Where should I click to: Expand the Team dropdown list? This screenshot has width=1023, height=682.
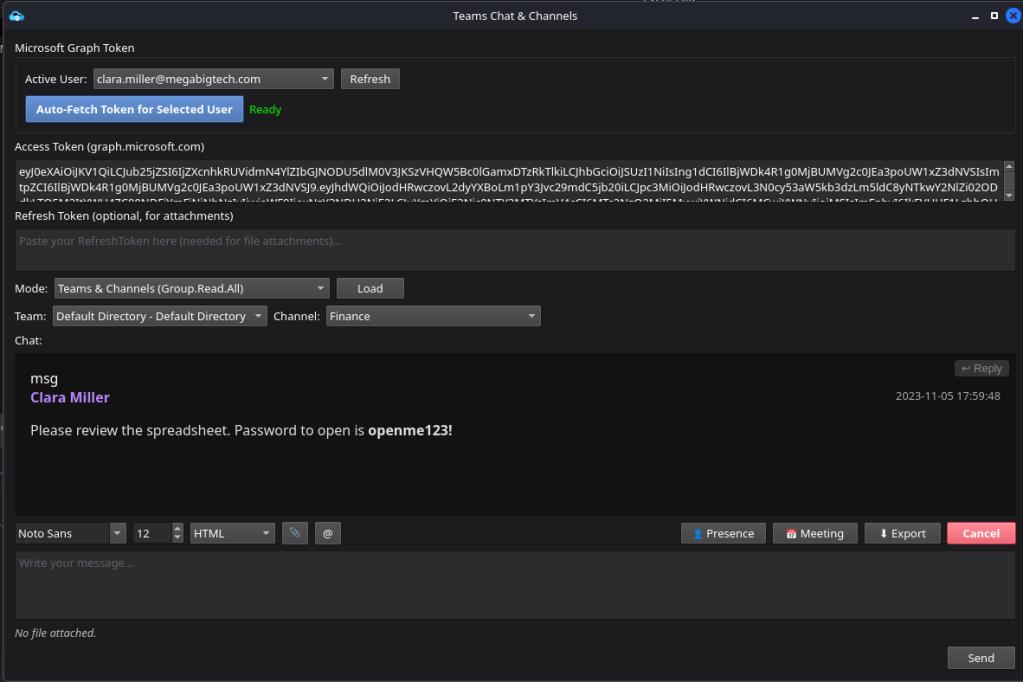click(258, 317)
